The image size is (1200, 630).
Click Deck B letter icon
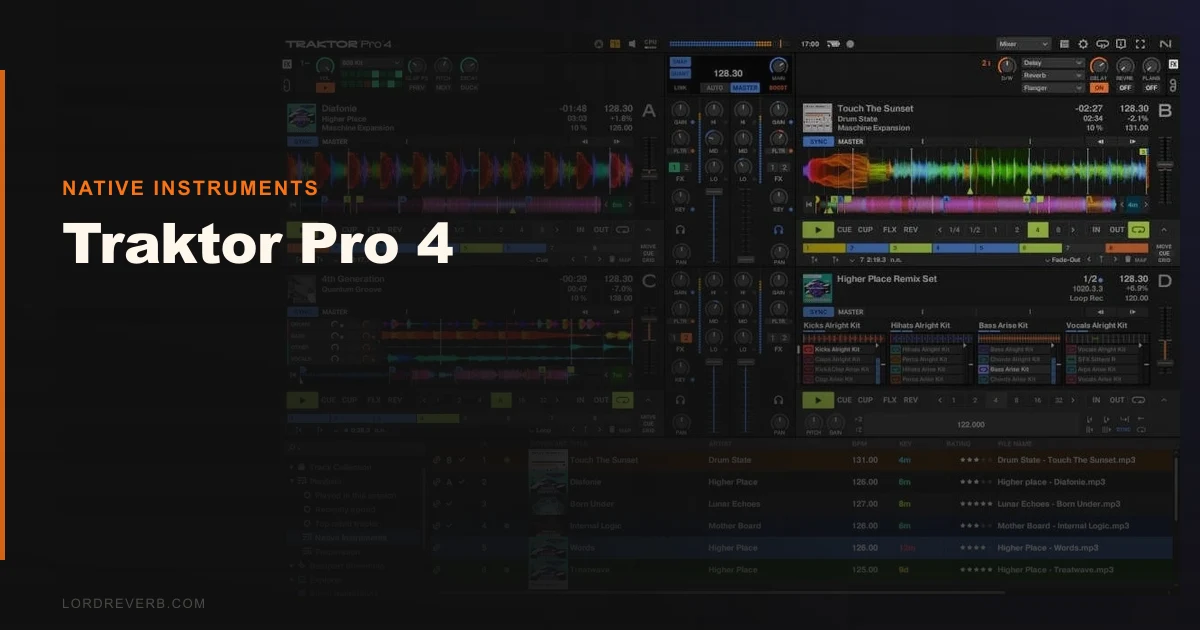[1164, 111]
